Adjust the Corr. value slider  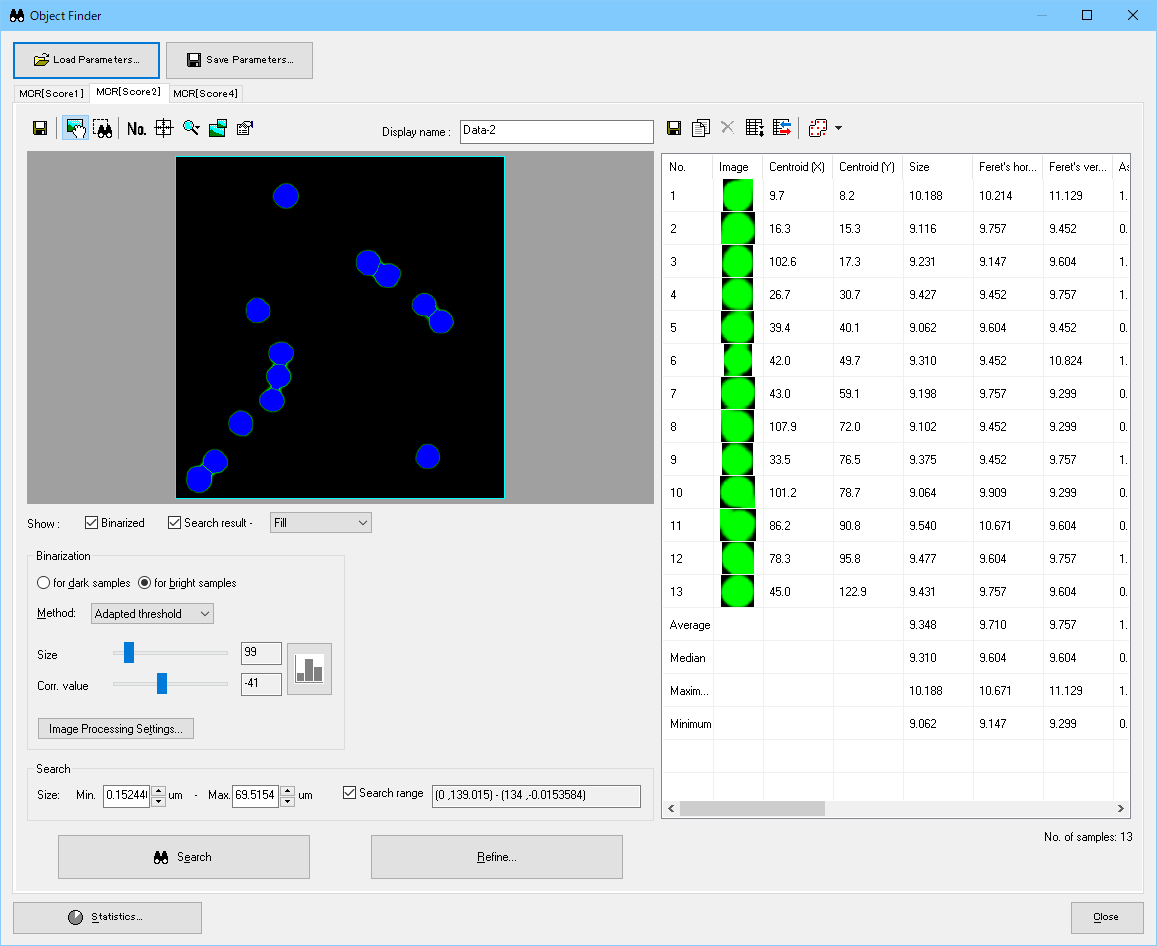pos(163,686)
